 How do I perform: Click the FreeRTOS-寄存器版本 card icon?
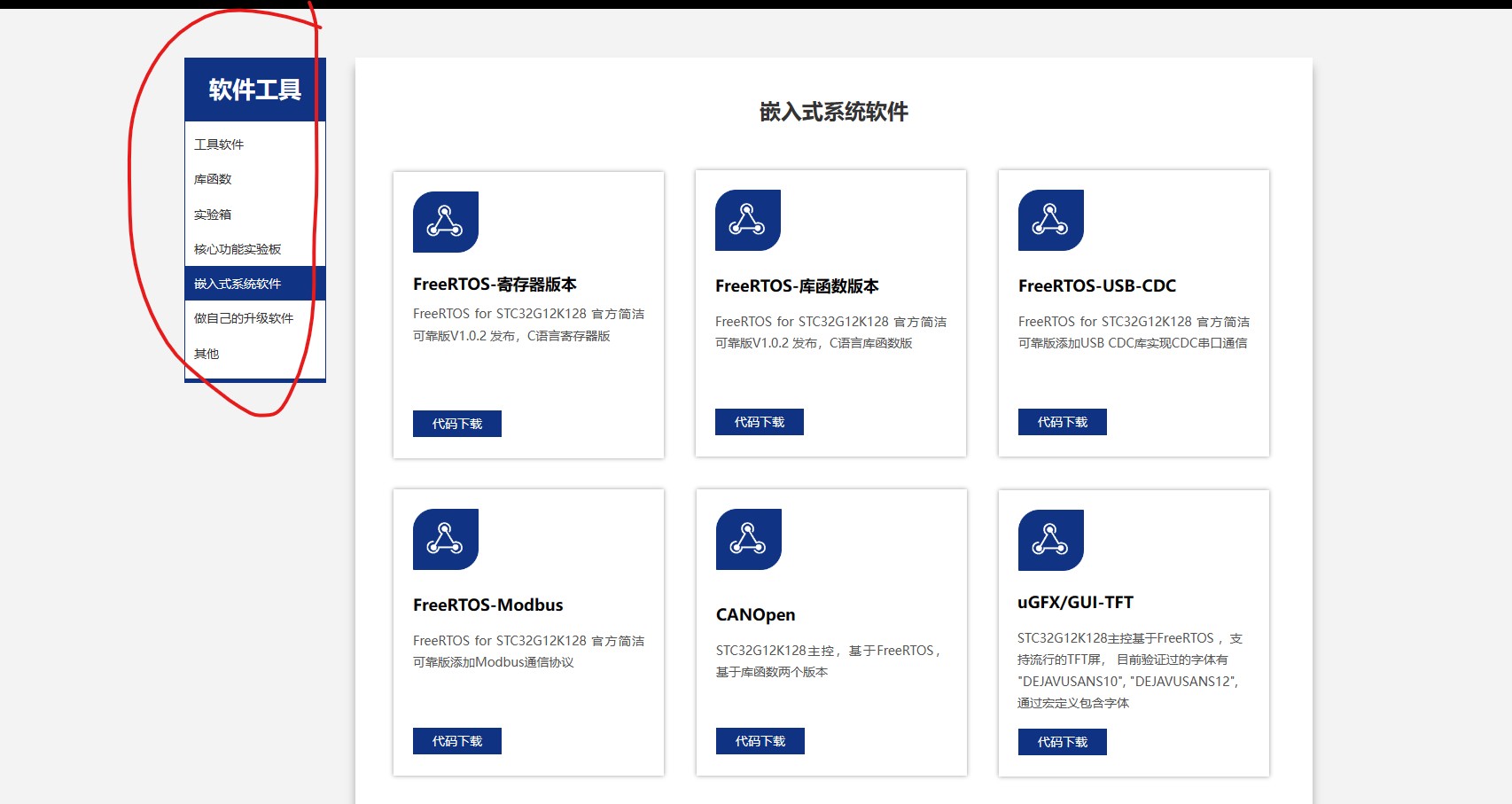[x=446, y=222]
